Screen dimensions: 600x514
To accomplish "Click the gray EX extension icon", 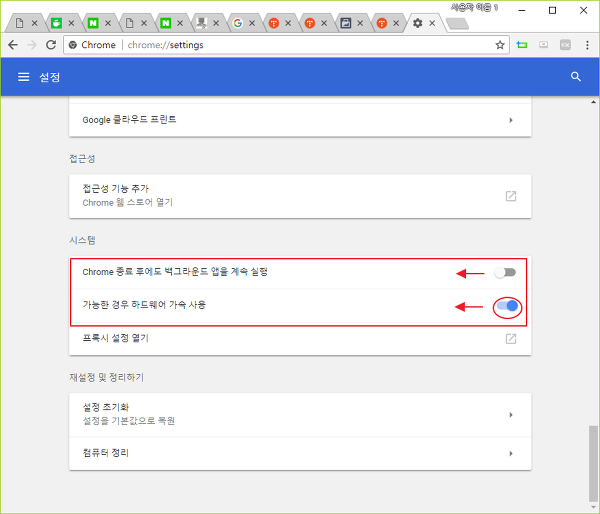I will click(x=566, y=45).
